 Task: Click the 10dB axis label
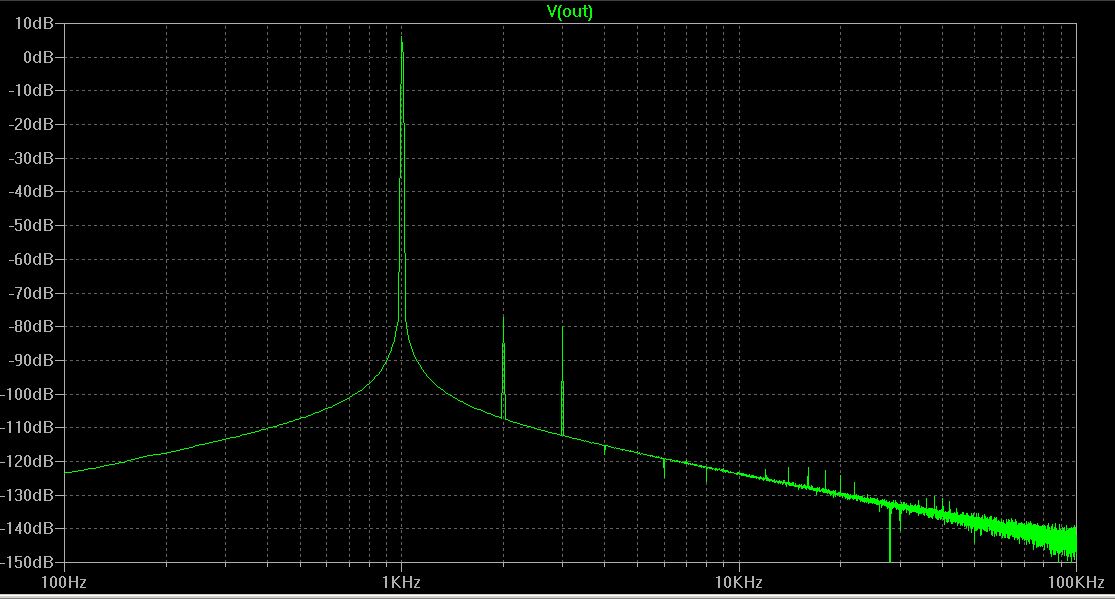click(x=34, y=23)
